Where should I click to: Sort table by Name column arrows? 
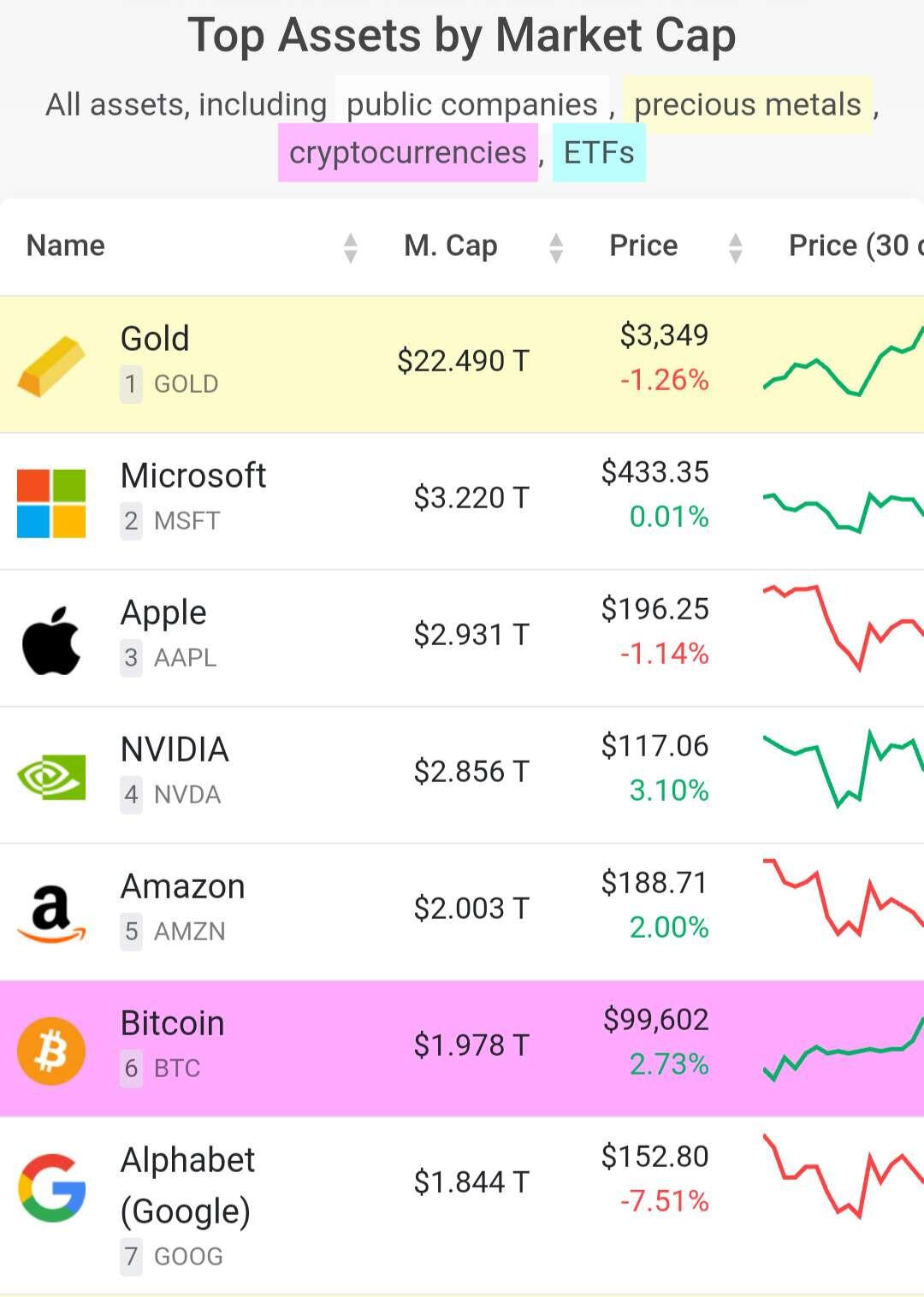click(350, 247)
